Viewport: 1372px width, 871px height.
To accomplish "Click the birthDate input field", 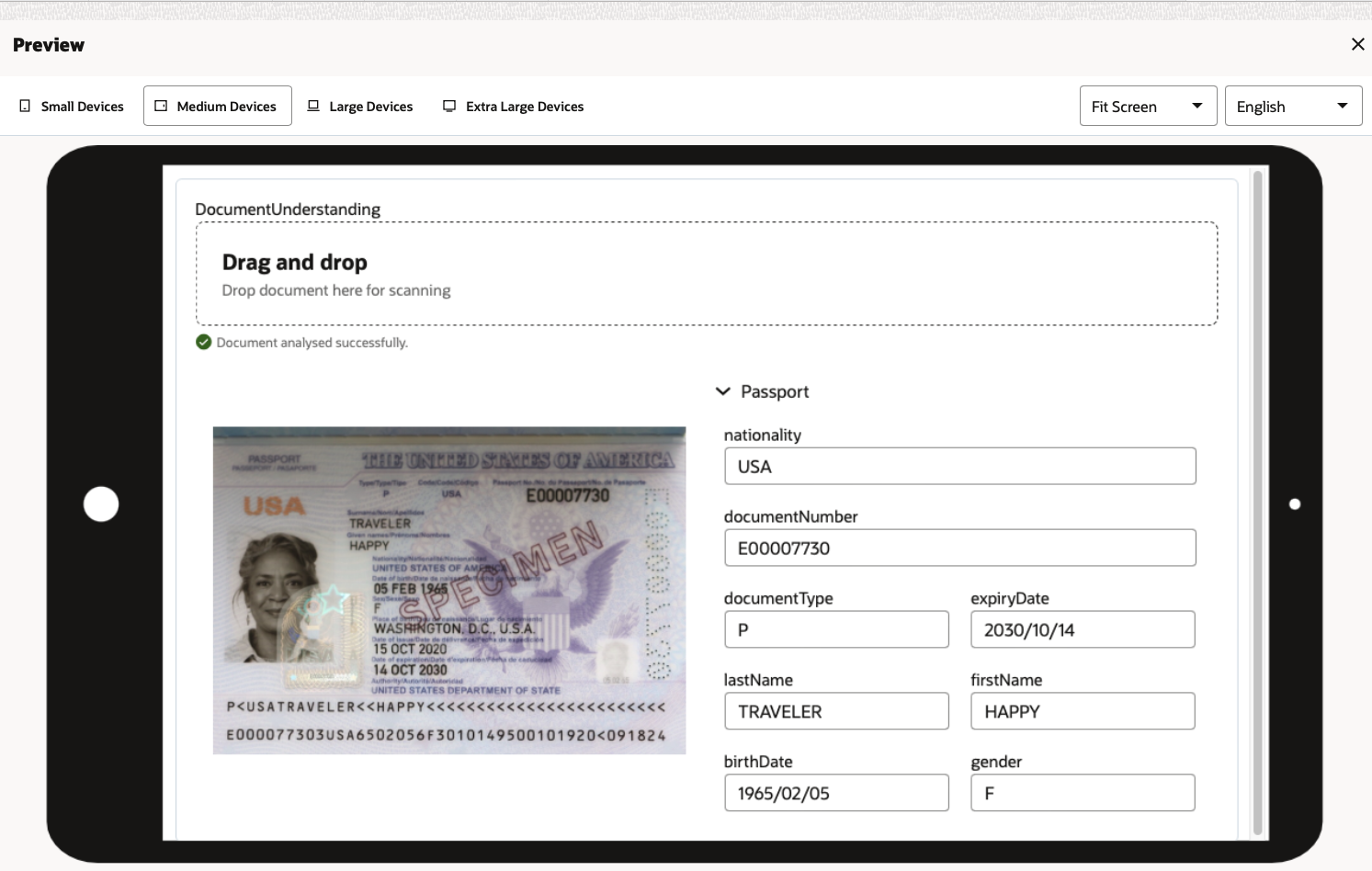I will pos(836,793).
